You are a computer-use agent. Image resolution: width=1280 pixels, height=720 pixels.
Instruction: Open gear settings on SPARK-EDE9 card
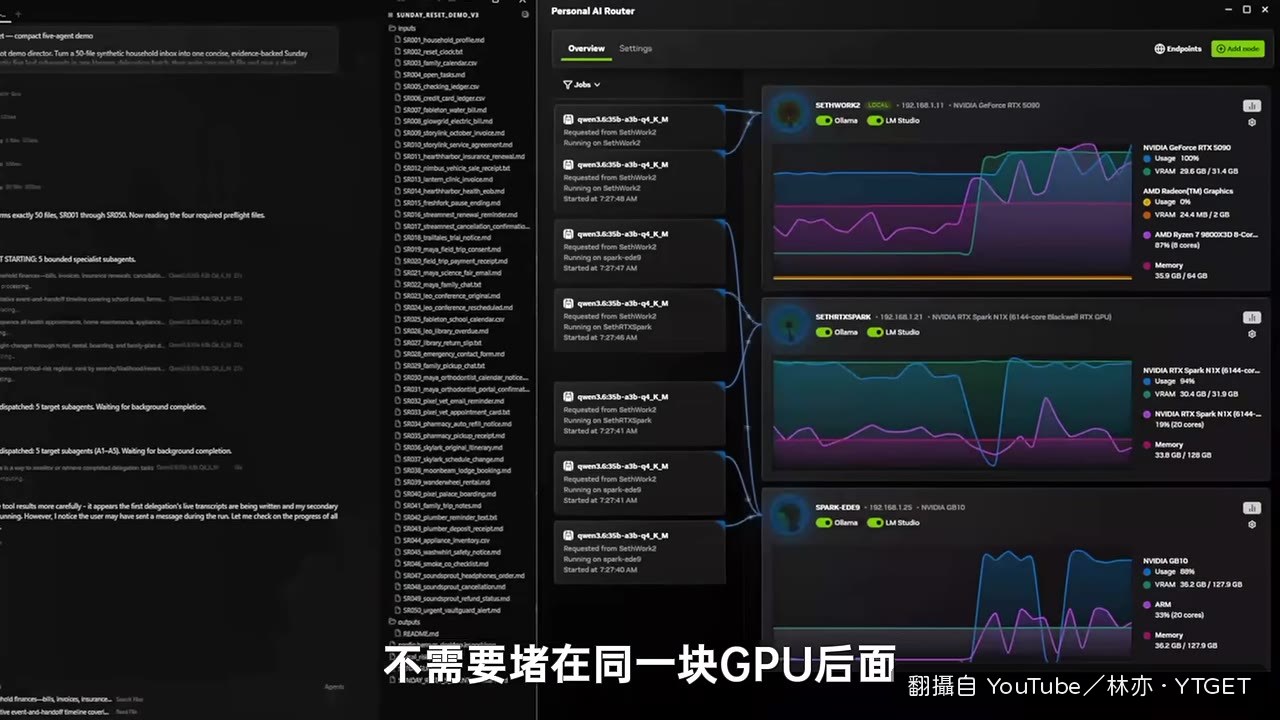(x=1252, y=525)
